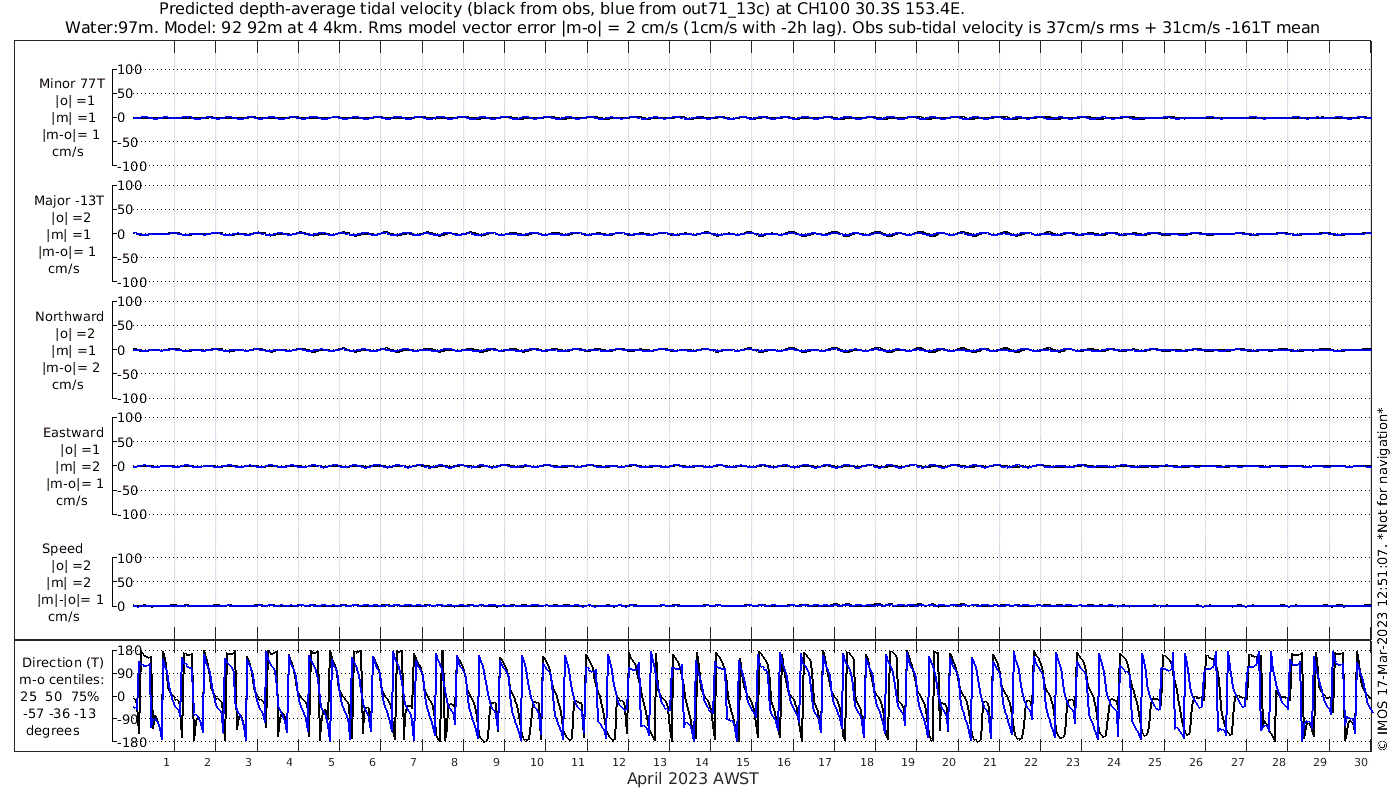
Task: Click '|m-o|= 2' under Northward
Action: [x=70, y=367]
